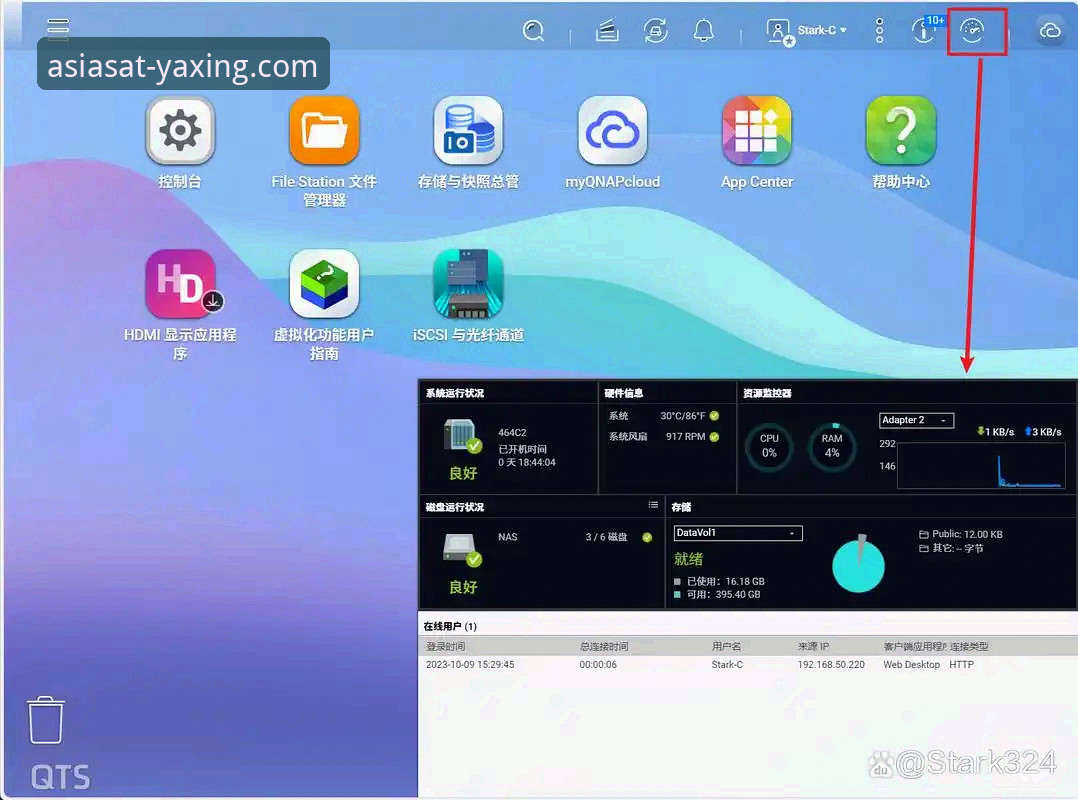
Task: Click the RAM 4% usage gauge
Action: pos(832,446)
